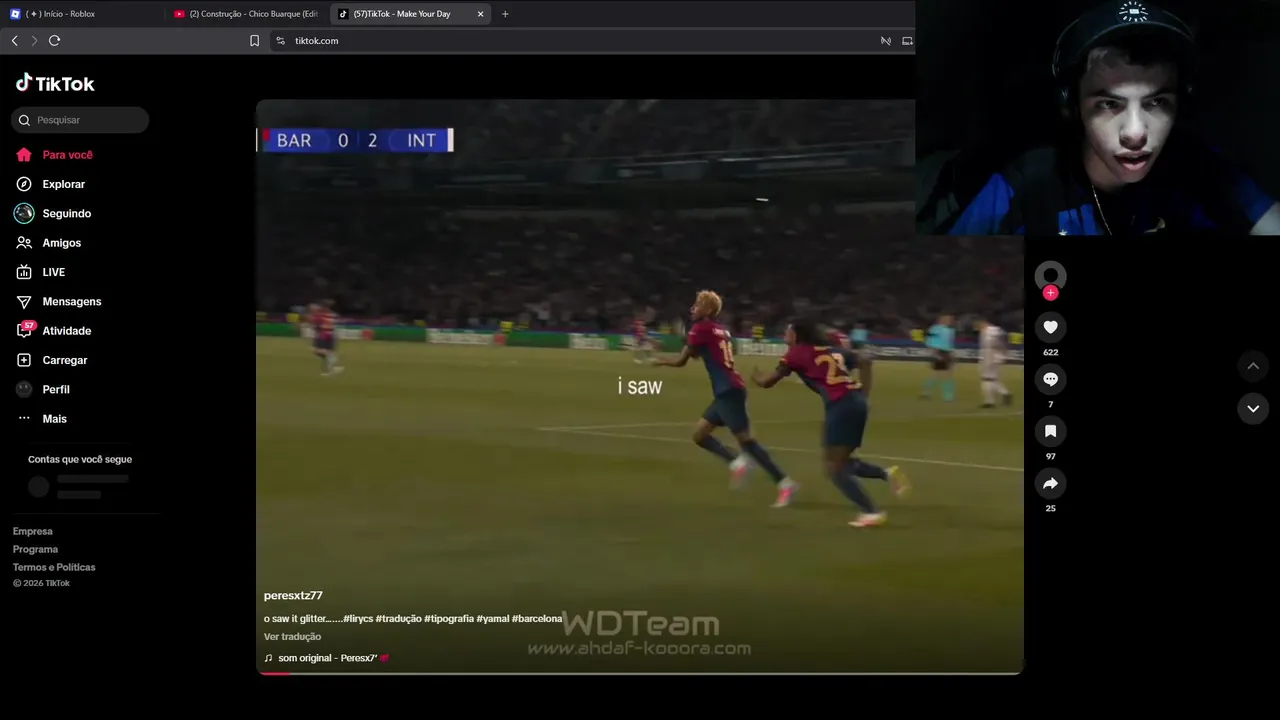Save video with bookmark icon
This screenshot has width=1280, height=720.
pyautogui.click(x=1050, y=431)
